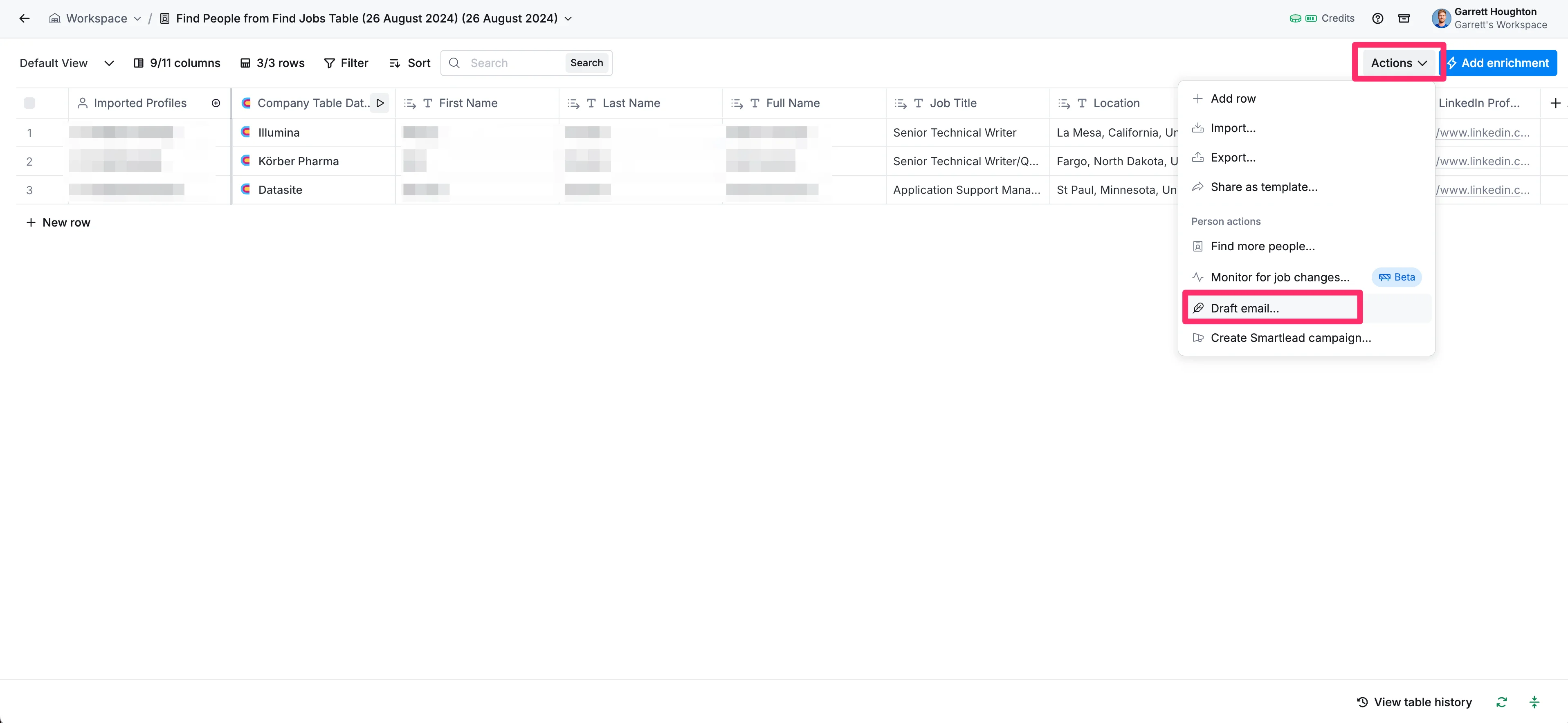Click the Filter toolbar button
The height and width of the screenshot is (723, 1568).
coord(346,63)
